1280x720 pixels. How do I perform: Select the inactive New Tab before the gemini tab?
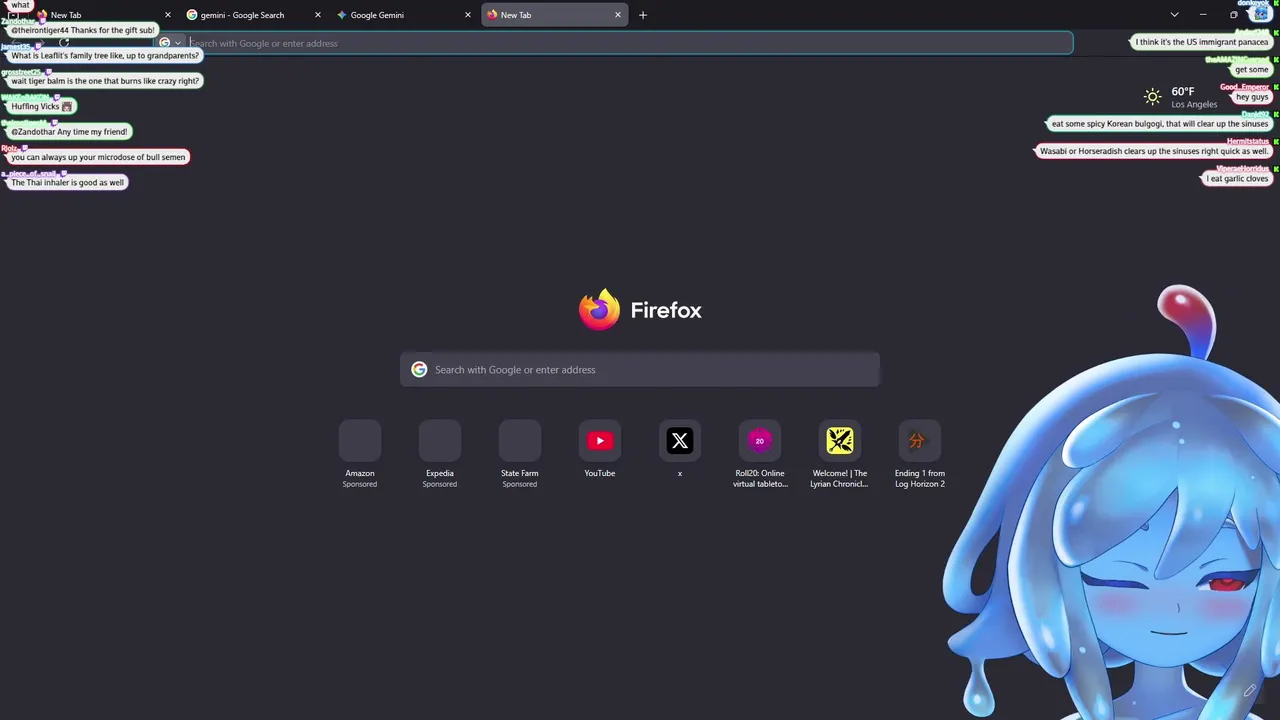tap(104, 15)
